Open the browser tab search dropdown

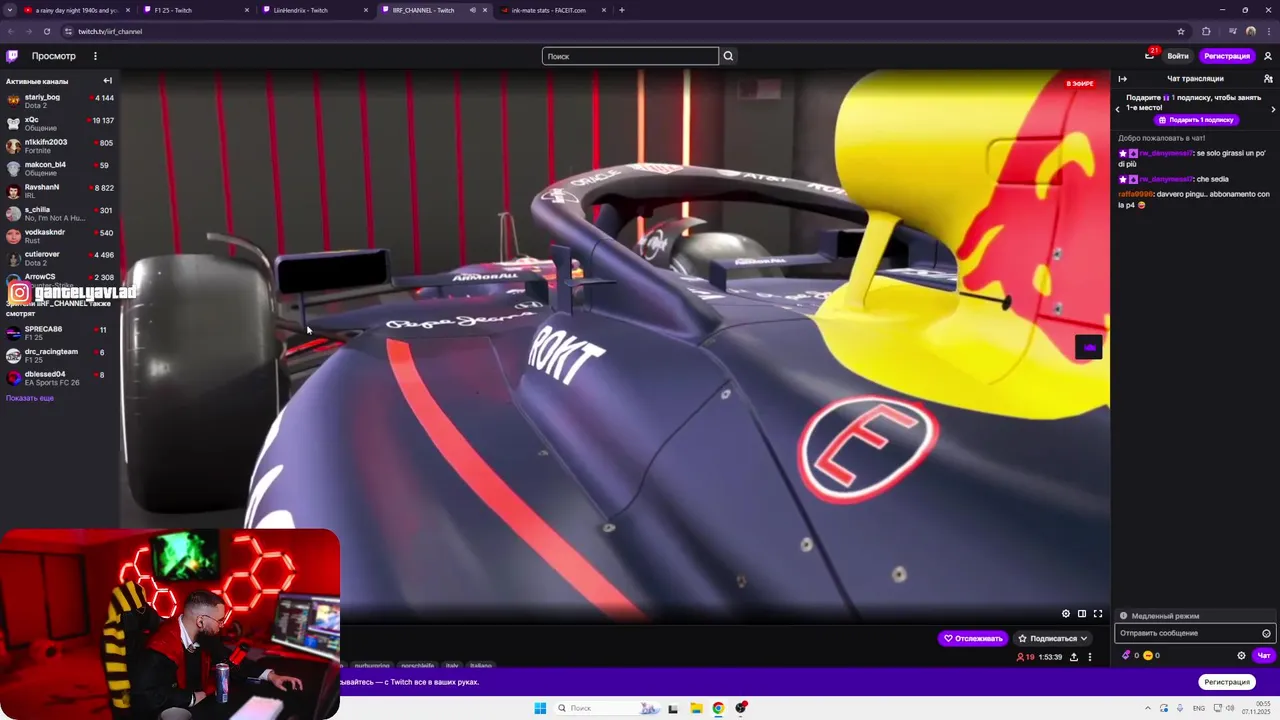pos(10,10)
